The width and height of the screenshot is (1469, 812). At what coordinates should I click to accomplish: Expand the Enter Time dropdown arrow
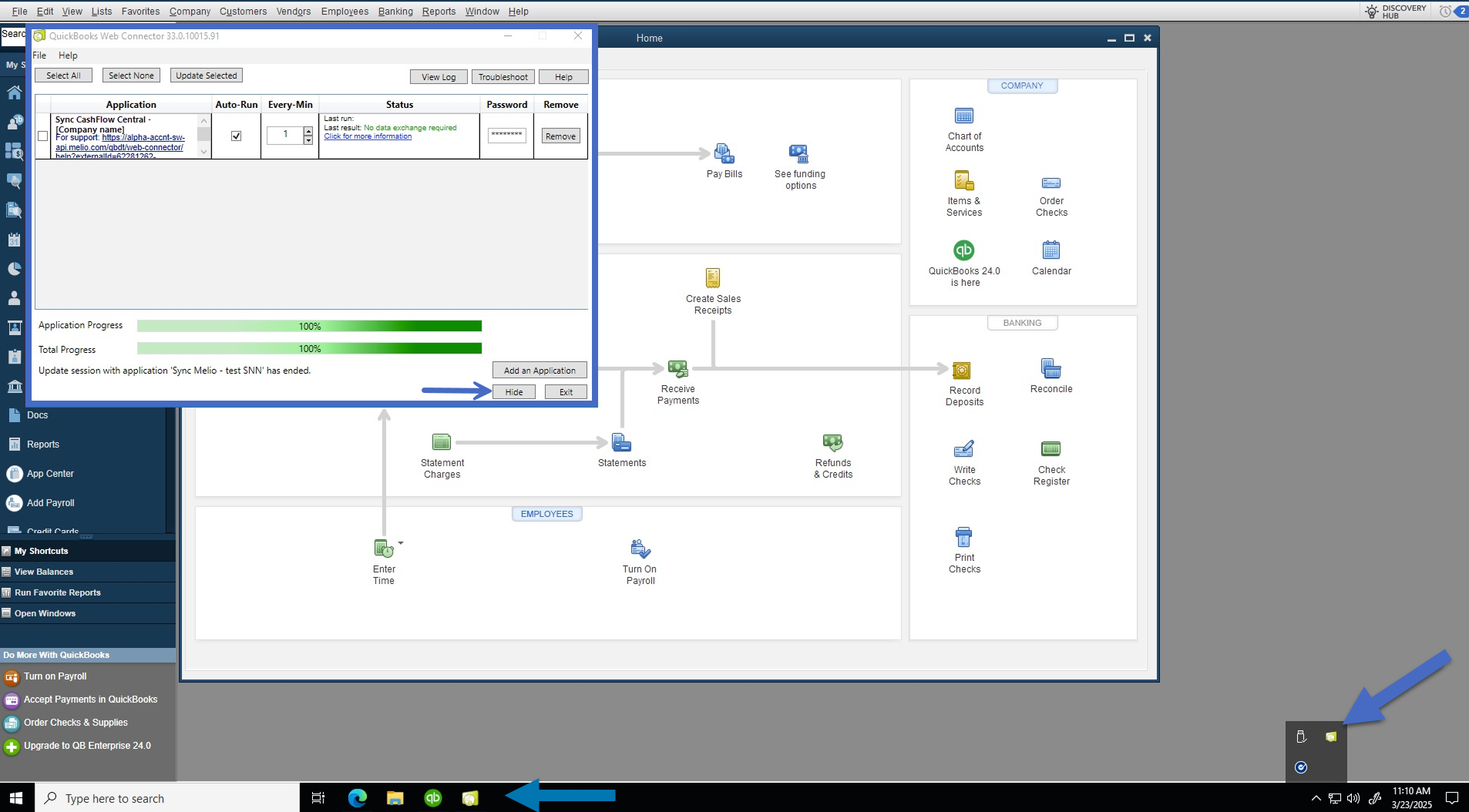click(401, 543)
